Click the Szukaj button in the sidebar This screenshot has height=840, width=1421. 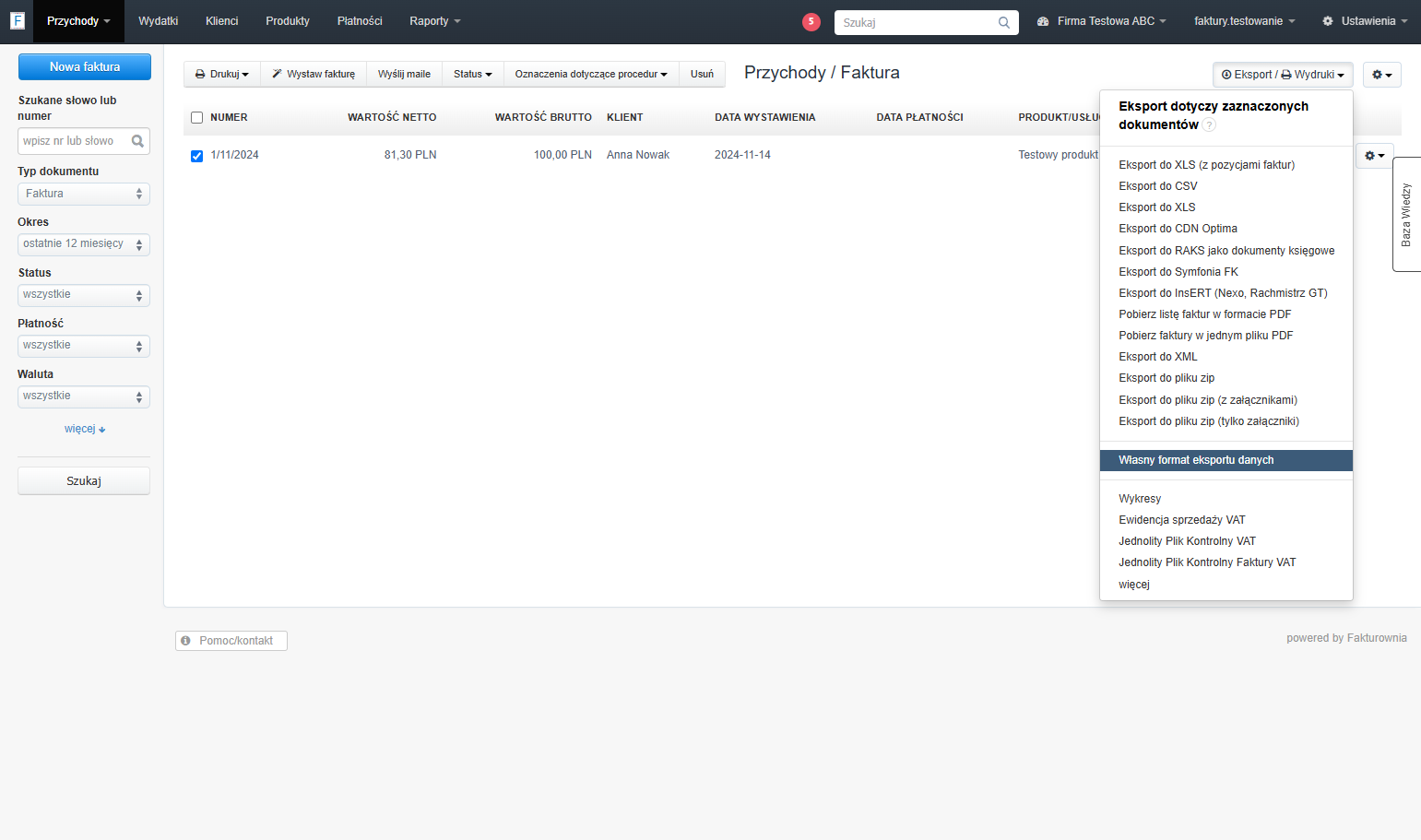84,481
